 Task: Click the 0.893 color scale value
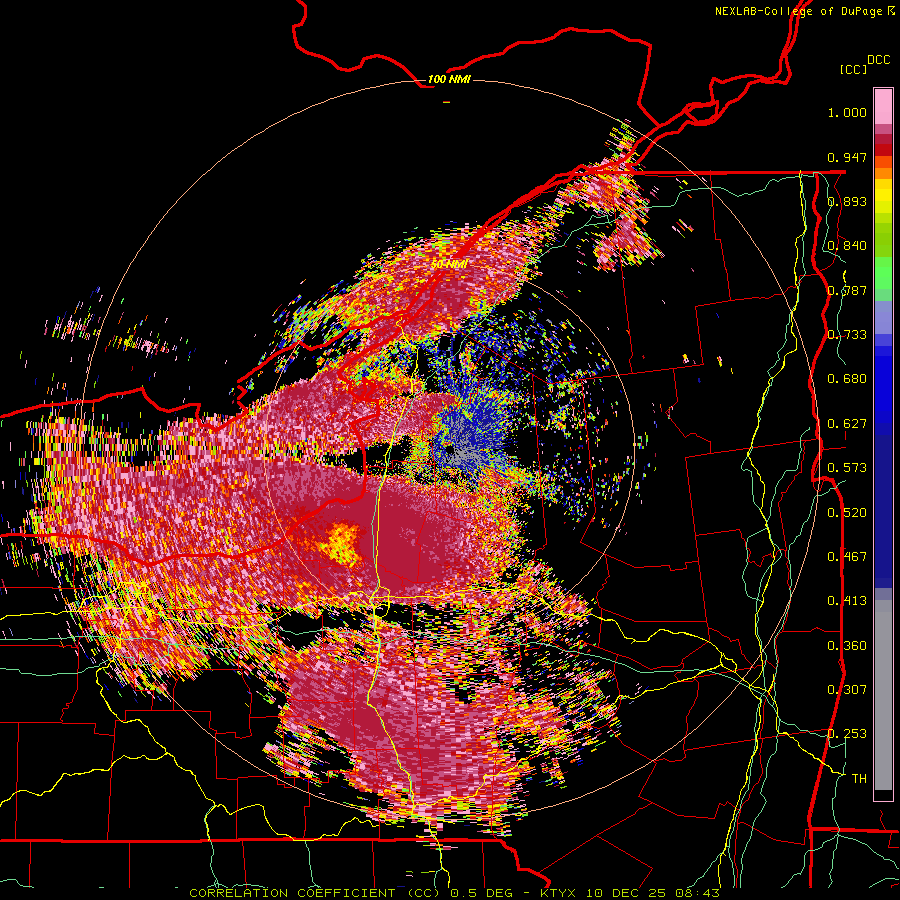(847, 201)
